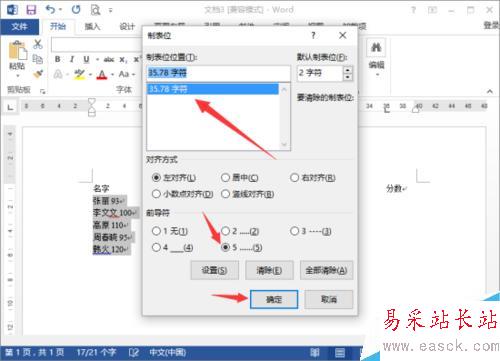Expand the clipboard group launcher

click(x=42, y=91)
